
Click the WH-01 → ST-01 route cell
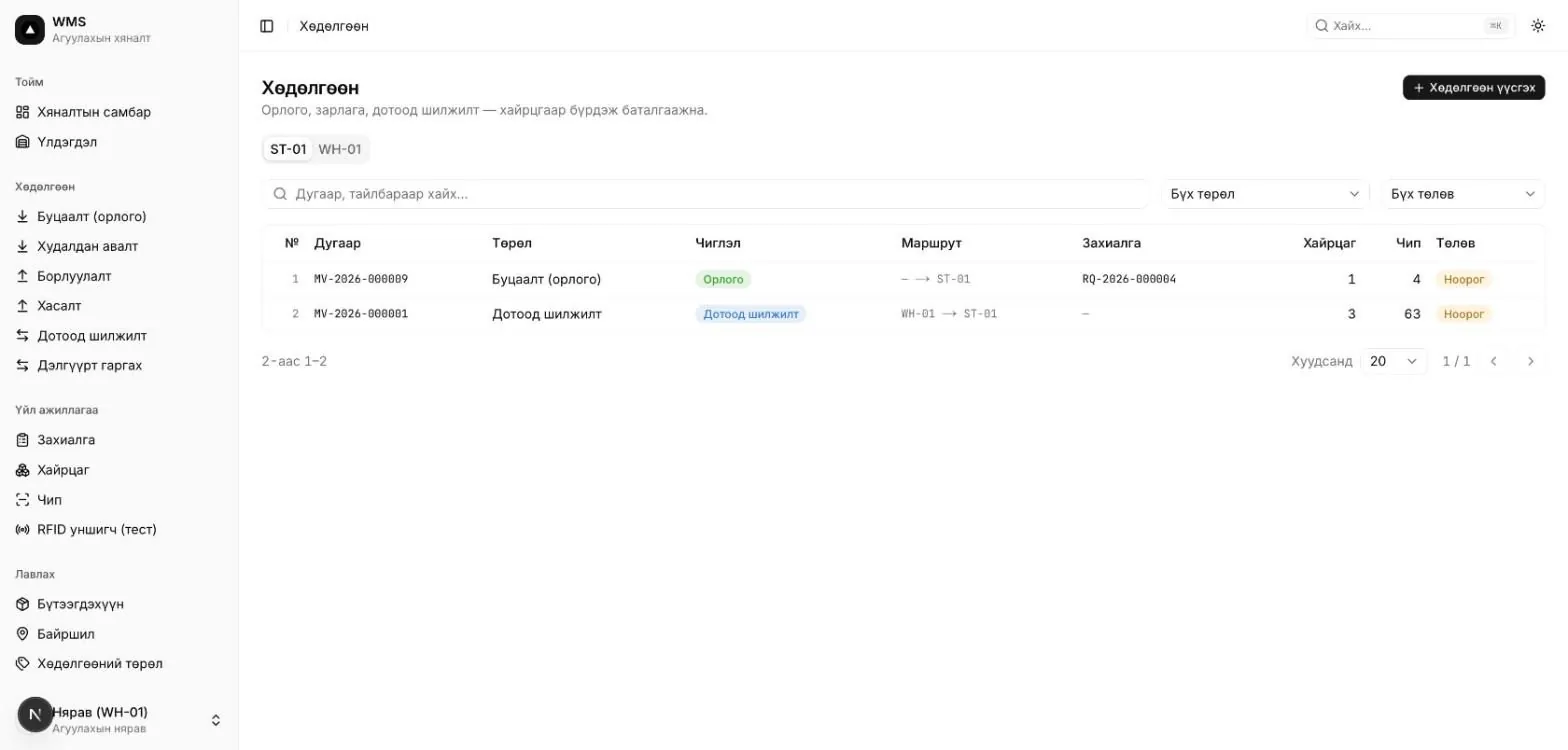pos(949,314)
